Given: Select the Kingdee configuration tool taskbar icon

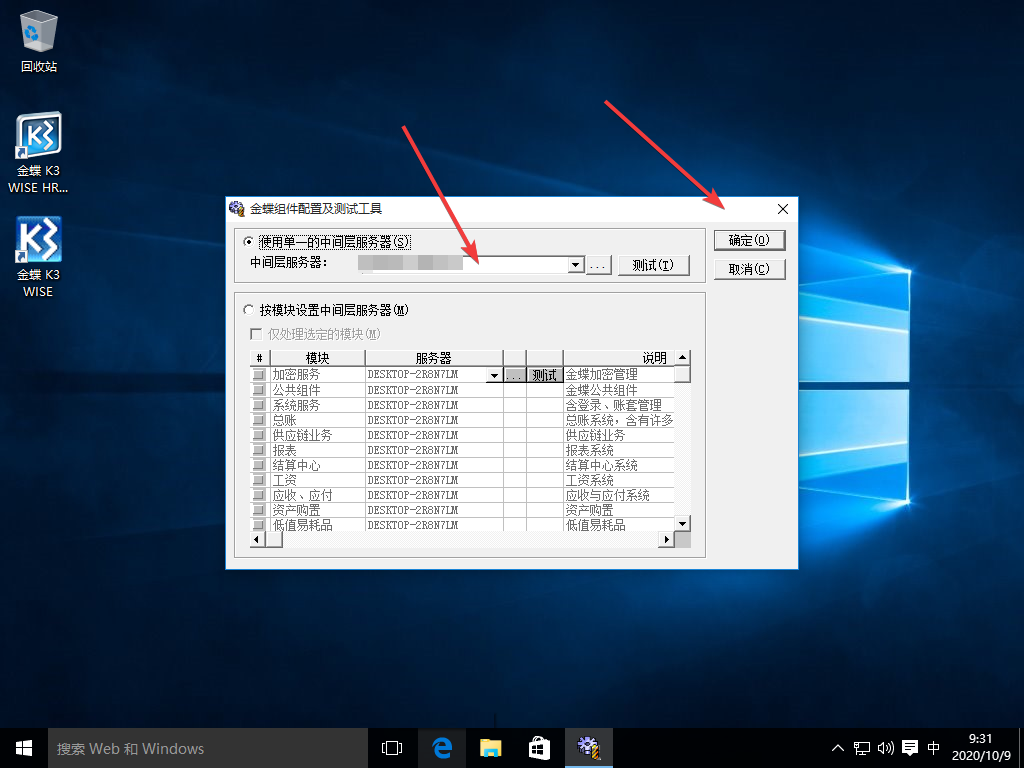Looking at the screenshot, I should [x=590, y=747].
